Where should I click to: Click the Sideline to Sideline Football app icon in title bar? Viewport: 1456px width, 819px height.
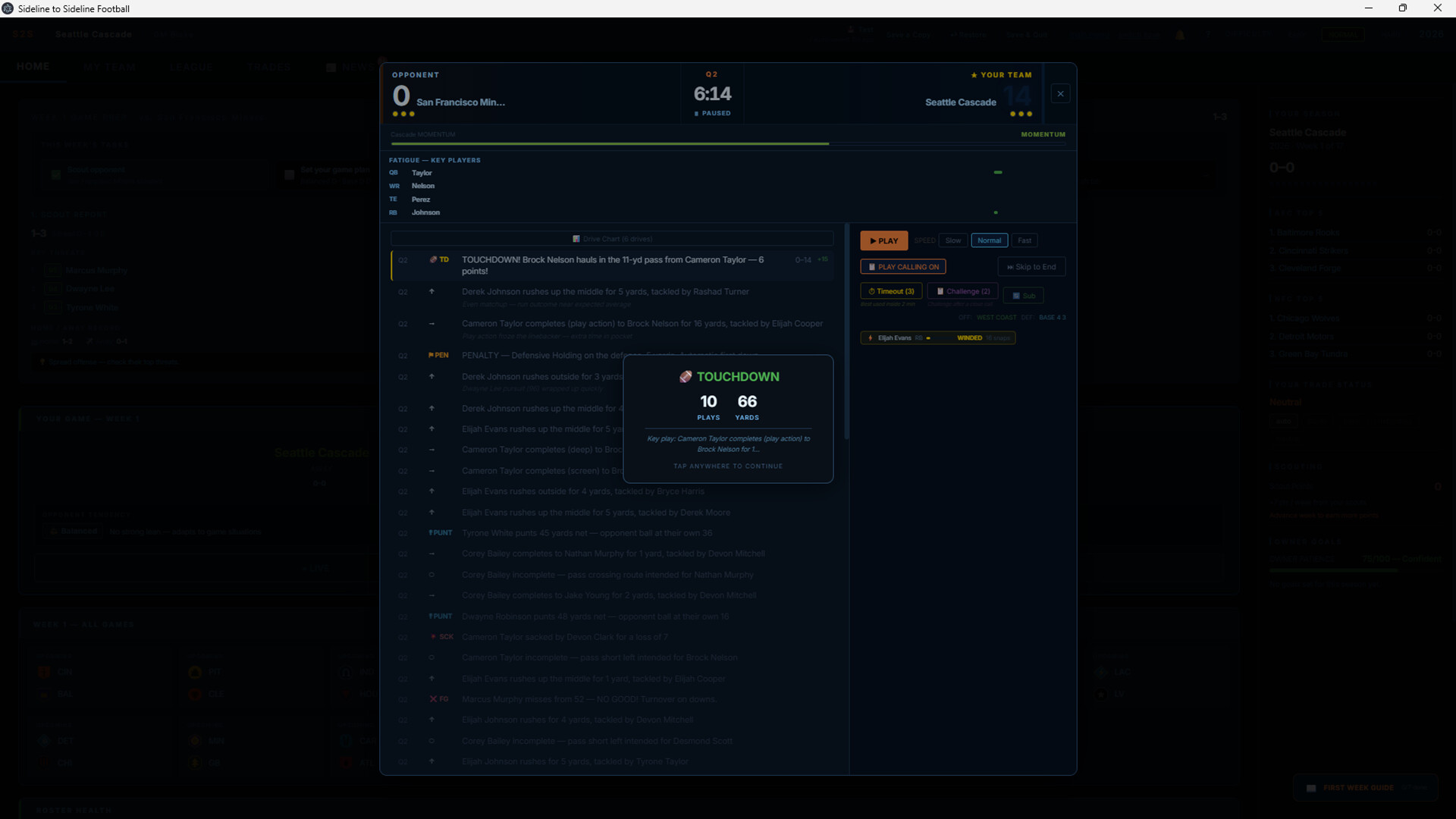tap(8, 8)
